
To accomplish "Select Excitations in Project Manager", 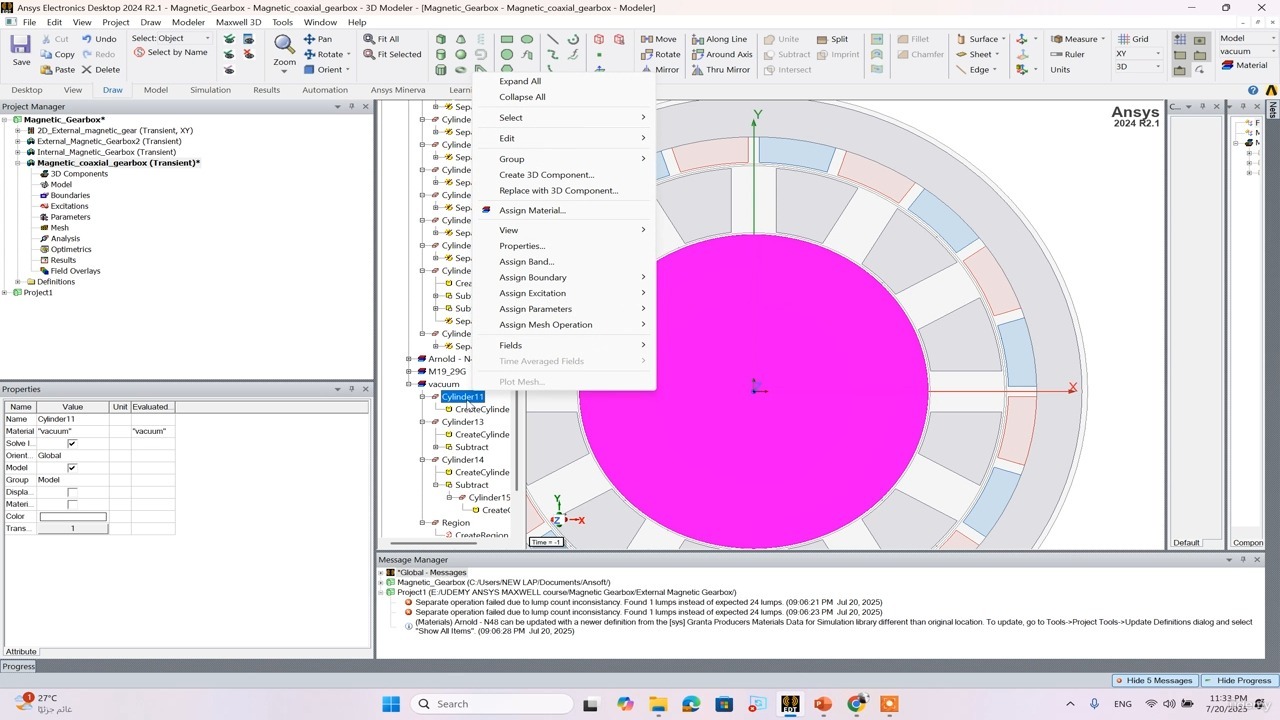I will [69, 206].
